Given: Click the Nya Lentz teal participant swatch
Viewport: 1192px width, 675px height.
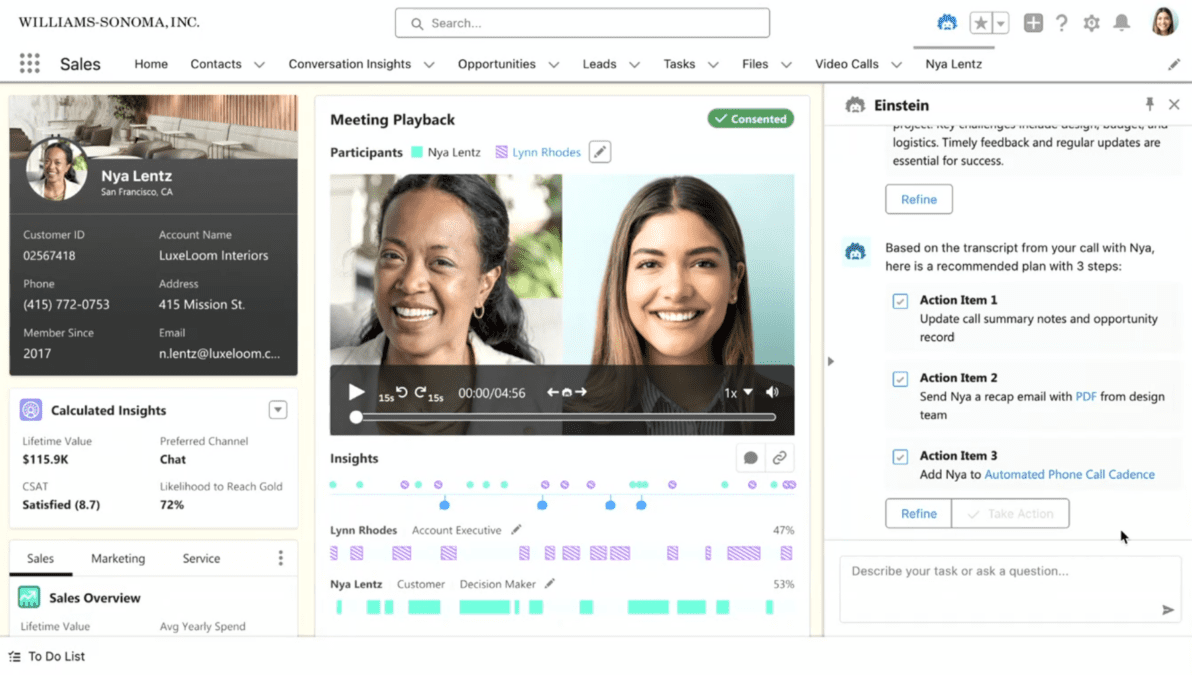Looking at the screenshot, I should 417,152.
